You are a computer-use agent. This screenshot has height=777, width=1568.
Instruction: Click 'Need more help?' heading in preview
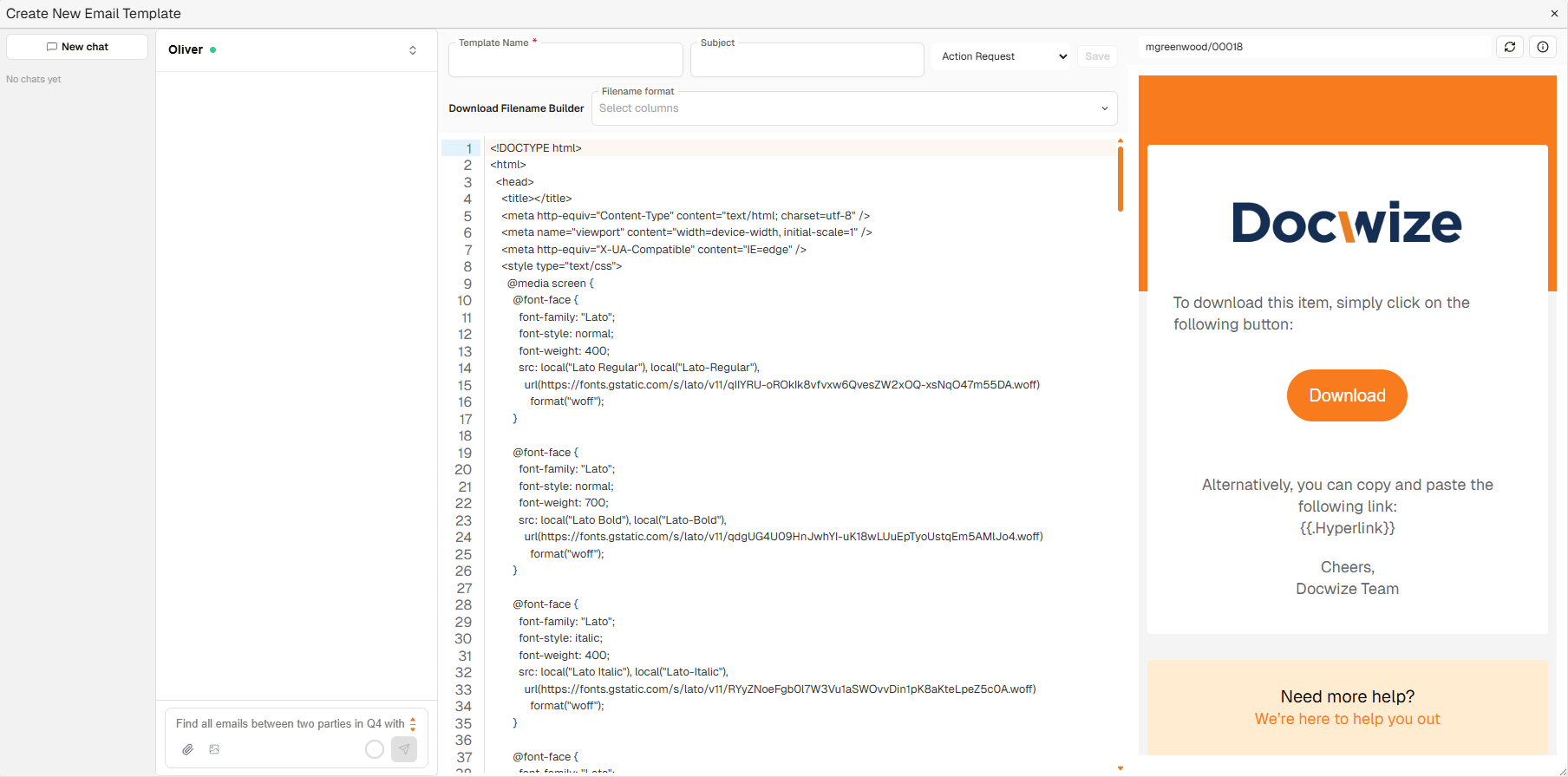coord(1347,696)
